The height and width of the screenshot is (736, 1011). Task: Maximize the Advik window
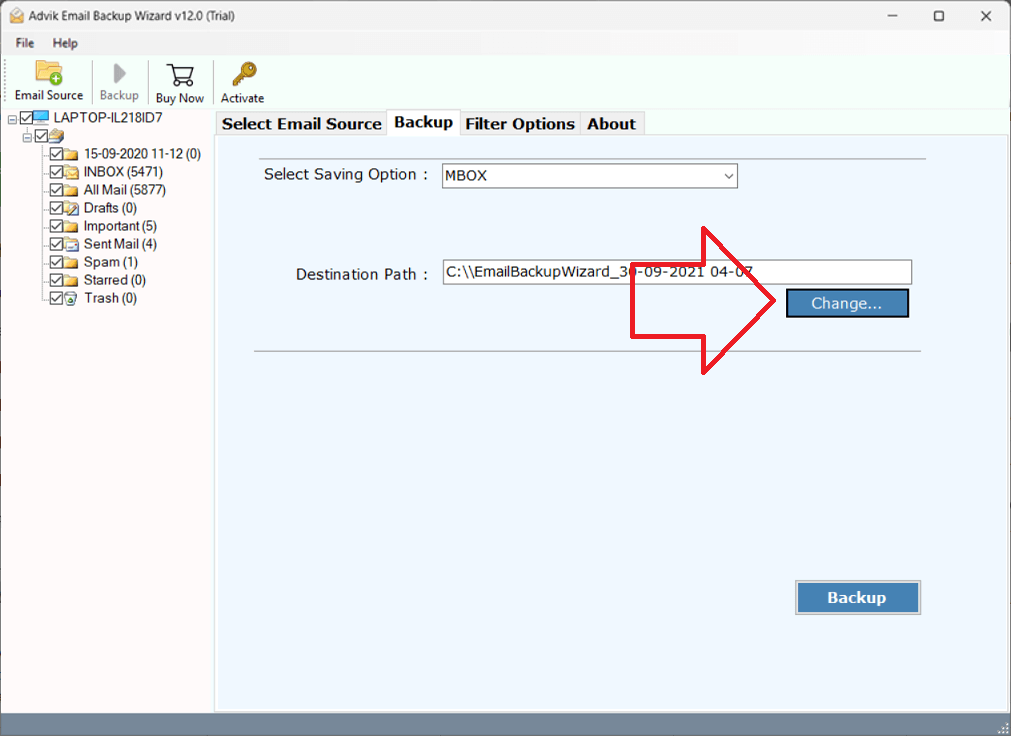point(939,16)
